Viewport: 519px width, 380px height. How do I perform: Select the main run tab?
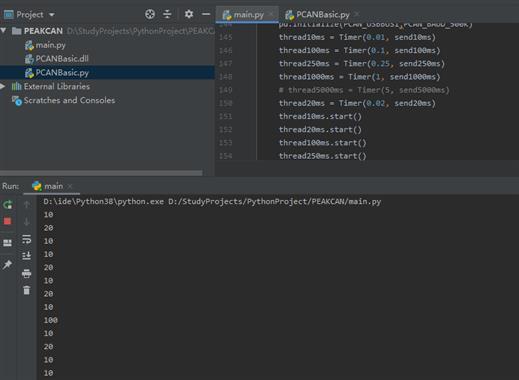click(x=53, y=186)
